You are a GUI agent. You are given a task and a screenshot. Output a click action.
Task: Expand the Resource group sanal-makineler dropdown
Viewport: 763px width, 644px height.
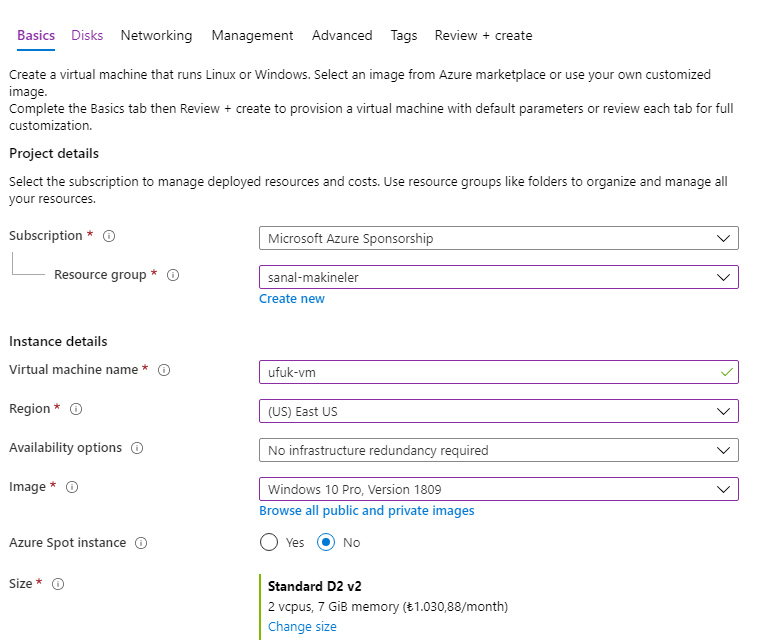[x=499, y=277]
